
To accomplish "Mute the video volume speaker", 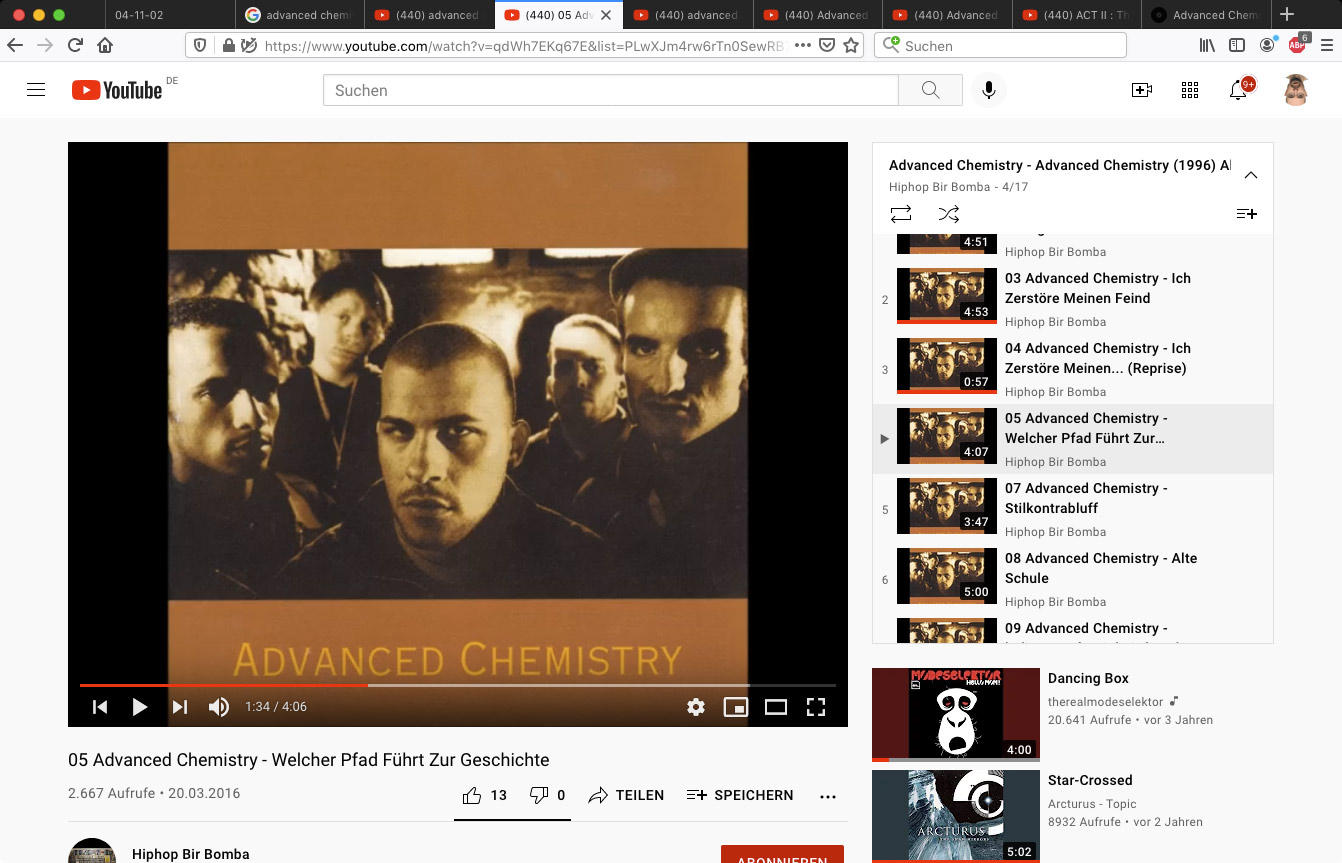I will 219,707.
